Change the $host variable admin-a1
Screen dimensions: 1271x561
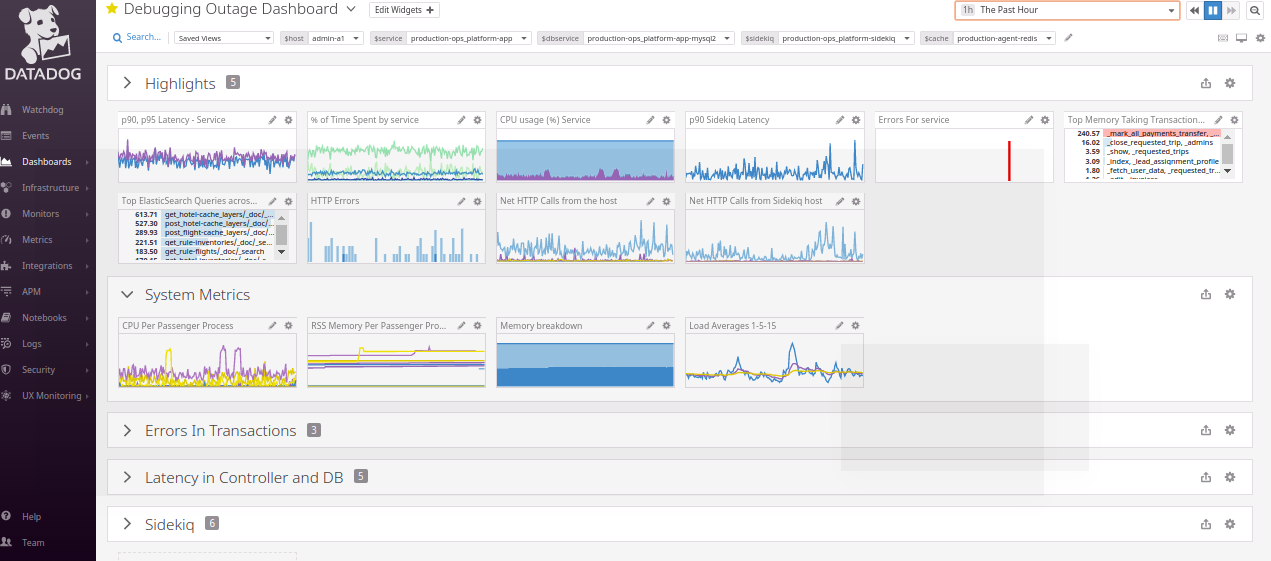point(335,38)
